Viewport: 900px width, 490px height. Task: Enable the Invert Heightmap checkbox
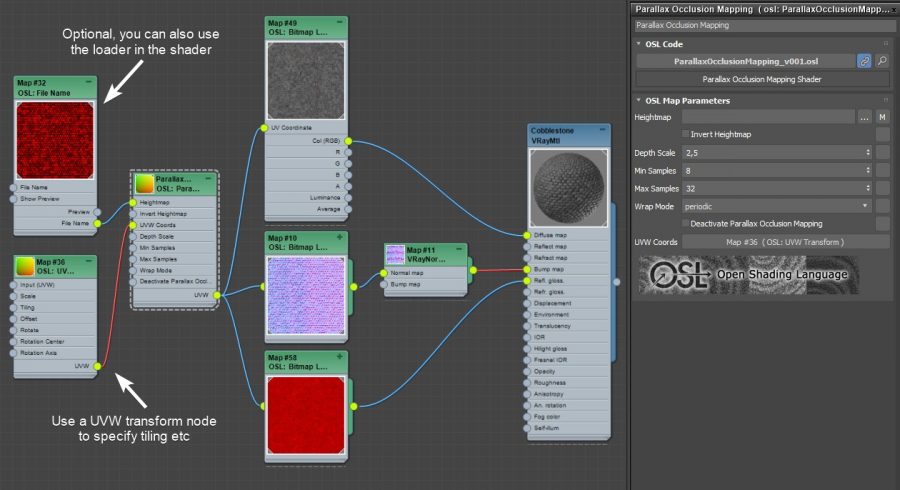[685, 134]
